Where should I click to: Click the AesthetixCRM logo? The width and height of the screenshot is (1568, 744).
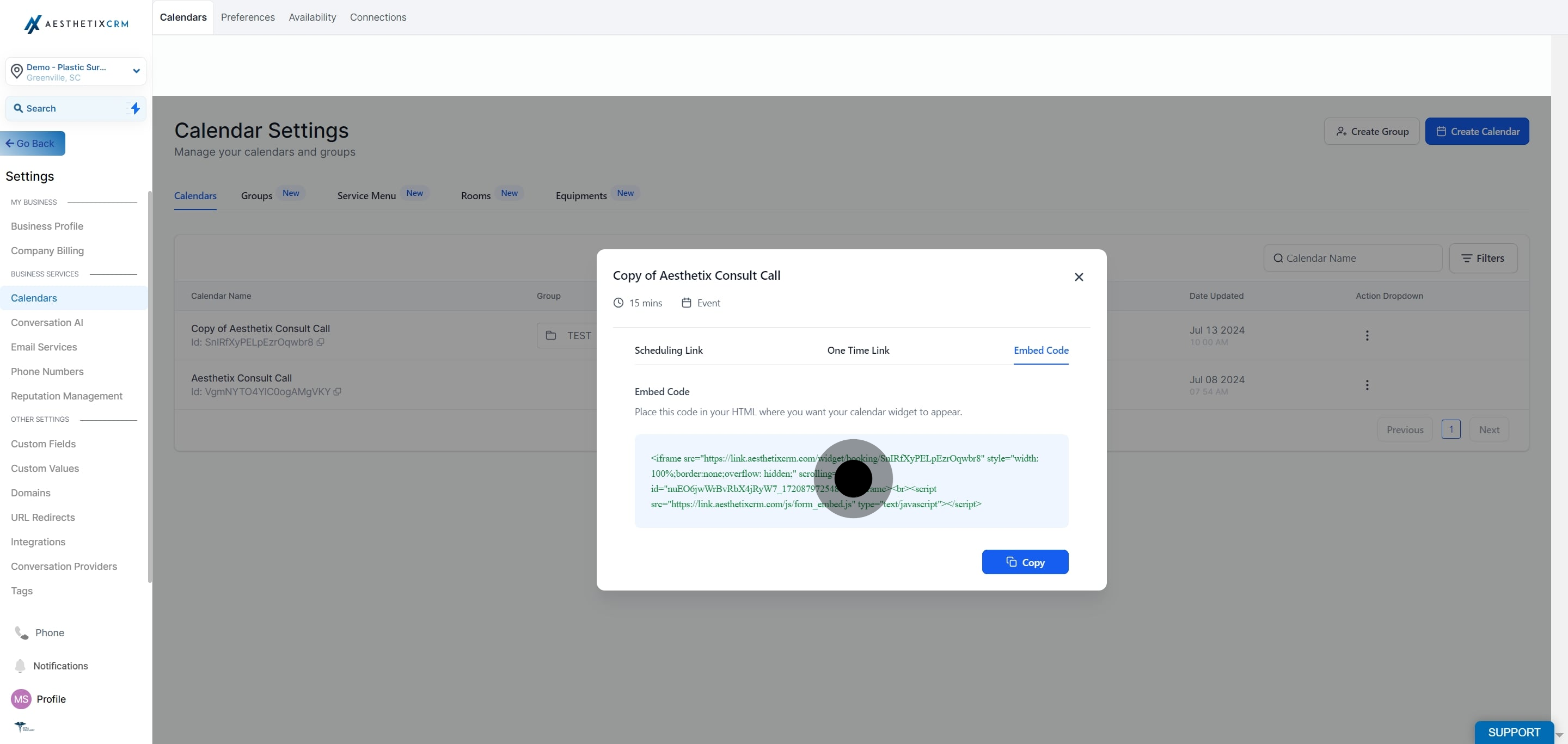[x=76, y=24]
